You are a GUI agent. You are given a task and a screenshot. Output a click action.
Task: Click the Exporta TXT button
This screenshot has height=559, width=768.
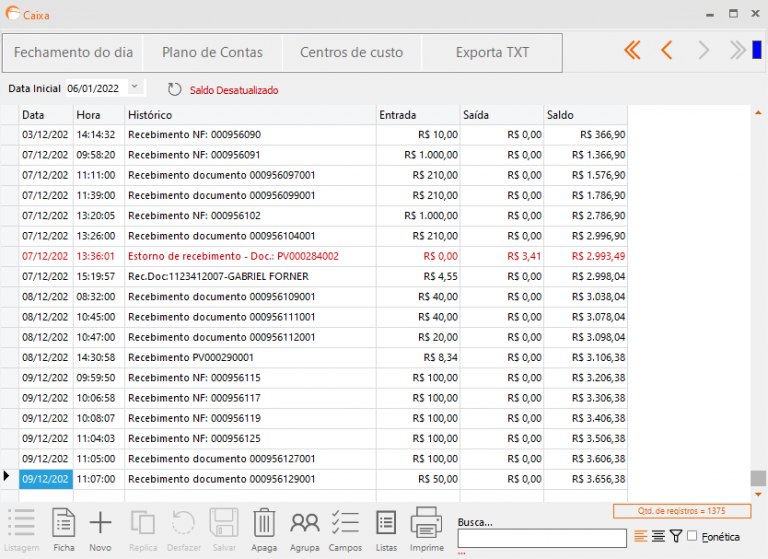click(x=492, y=52)
